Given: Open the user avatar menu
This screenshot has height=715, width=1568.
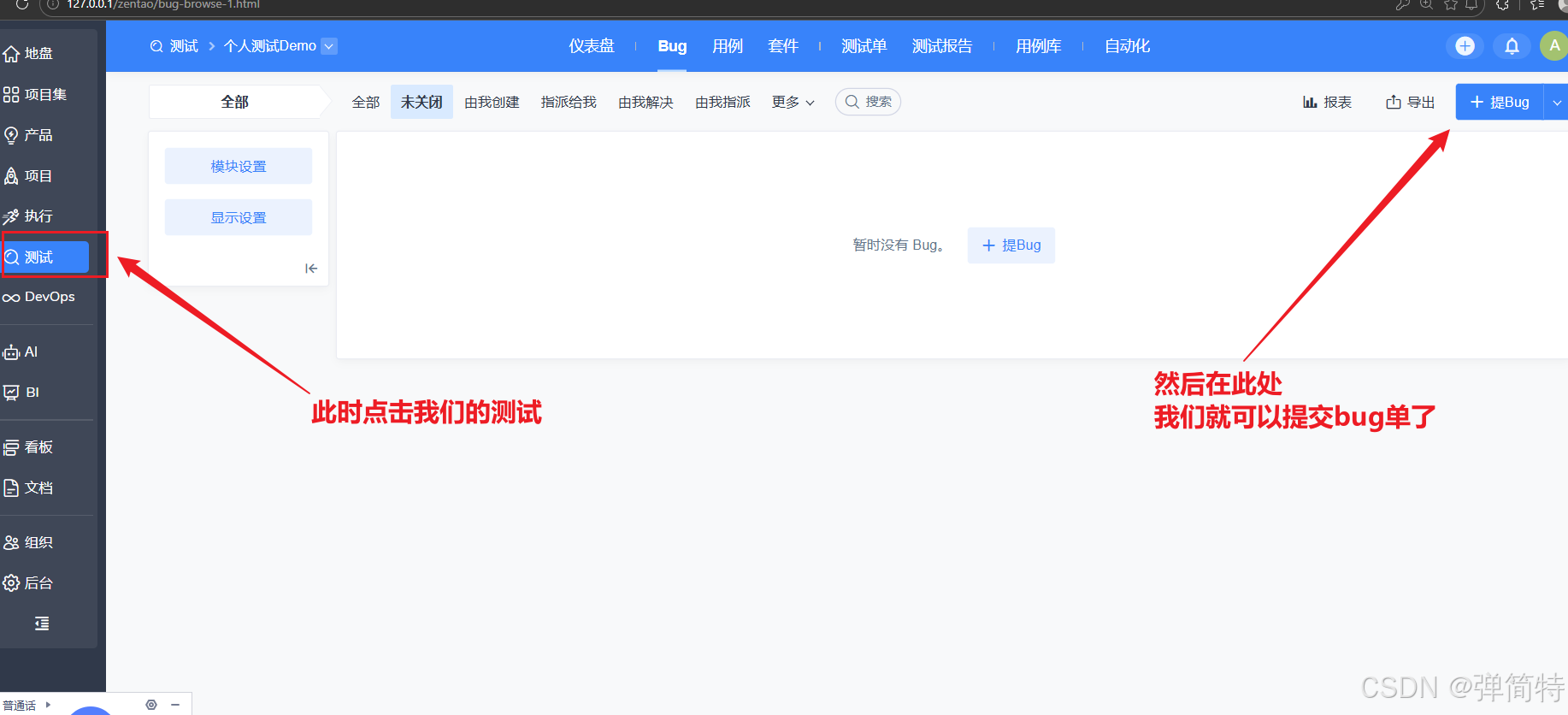Looking at the screenshot, I should (x=1553, y=46).
